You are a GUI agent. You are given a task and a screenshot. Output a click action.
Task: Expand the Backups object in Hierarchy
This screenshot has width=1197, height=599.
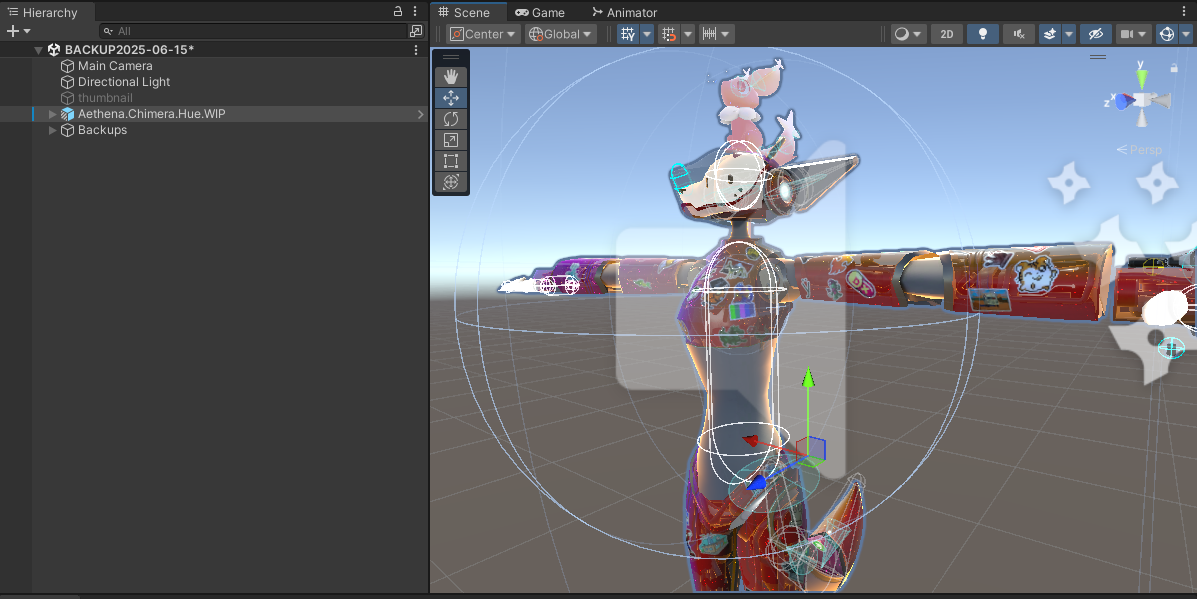click(x=52, y=130)
